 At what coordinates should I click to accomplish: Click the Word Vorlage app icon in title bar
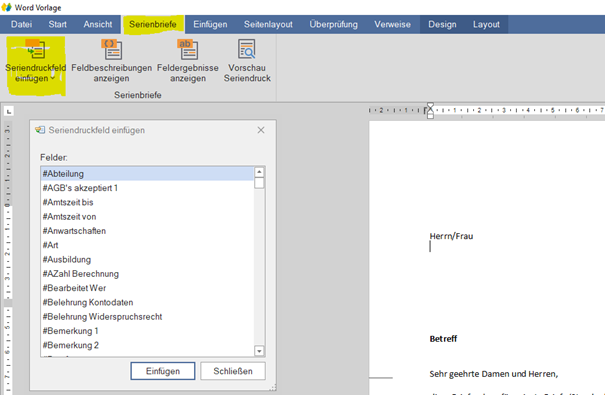[7, 7]
